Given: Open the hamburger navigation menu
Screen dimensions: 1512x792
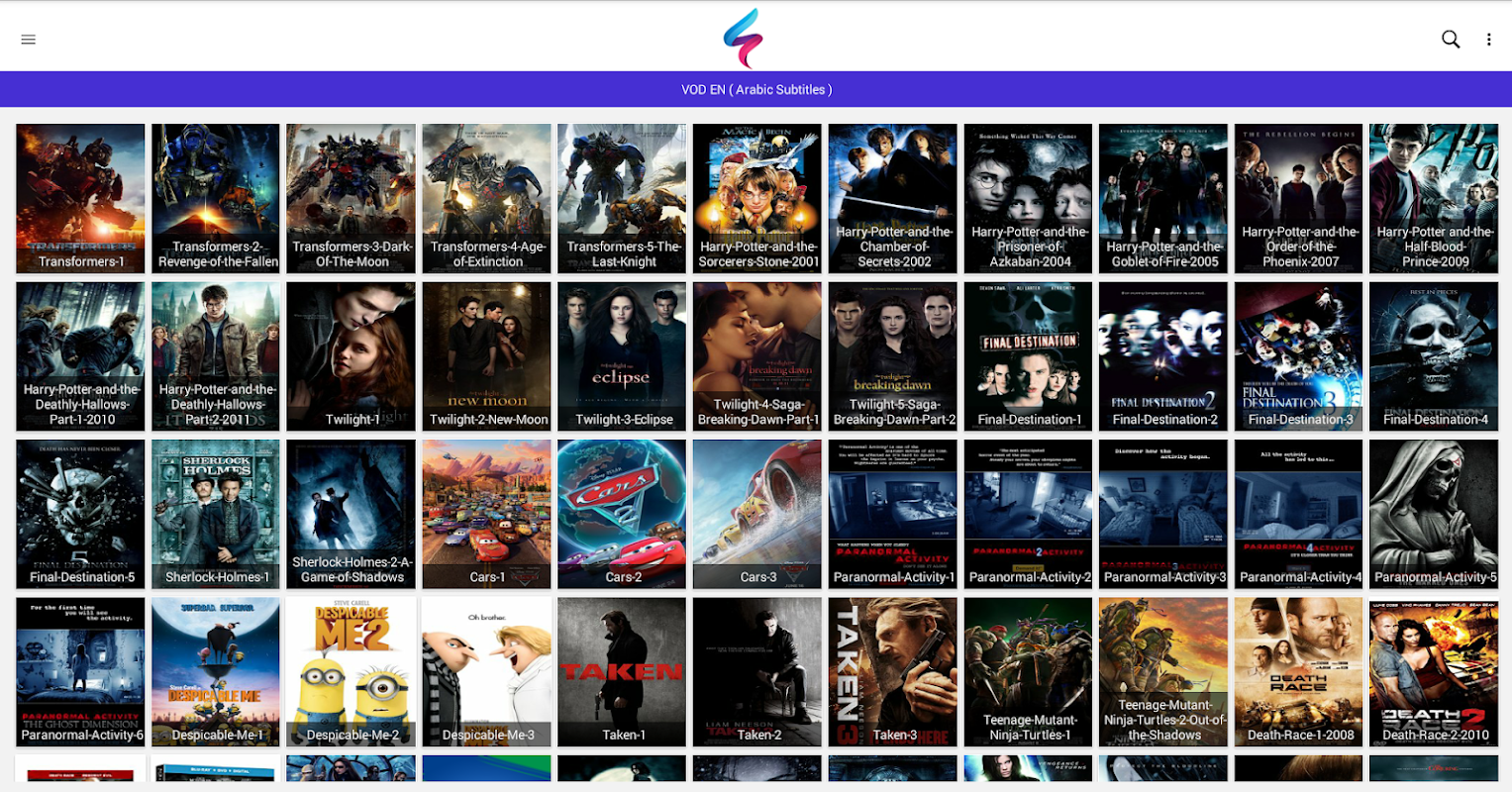Looking at the screenshot, I should [28, 40].
